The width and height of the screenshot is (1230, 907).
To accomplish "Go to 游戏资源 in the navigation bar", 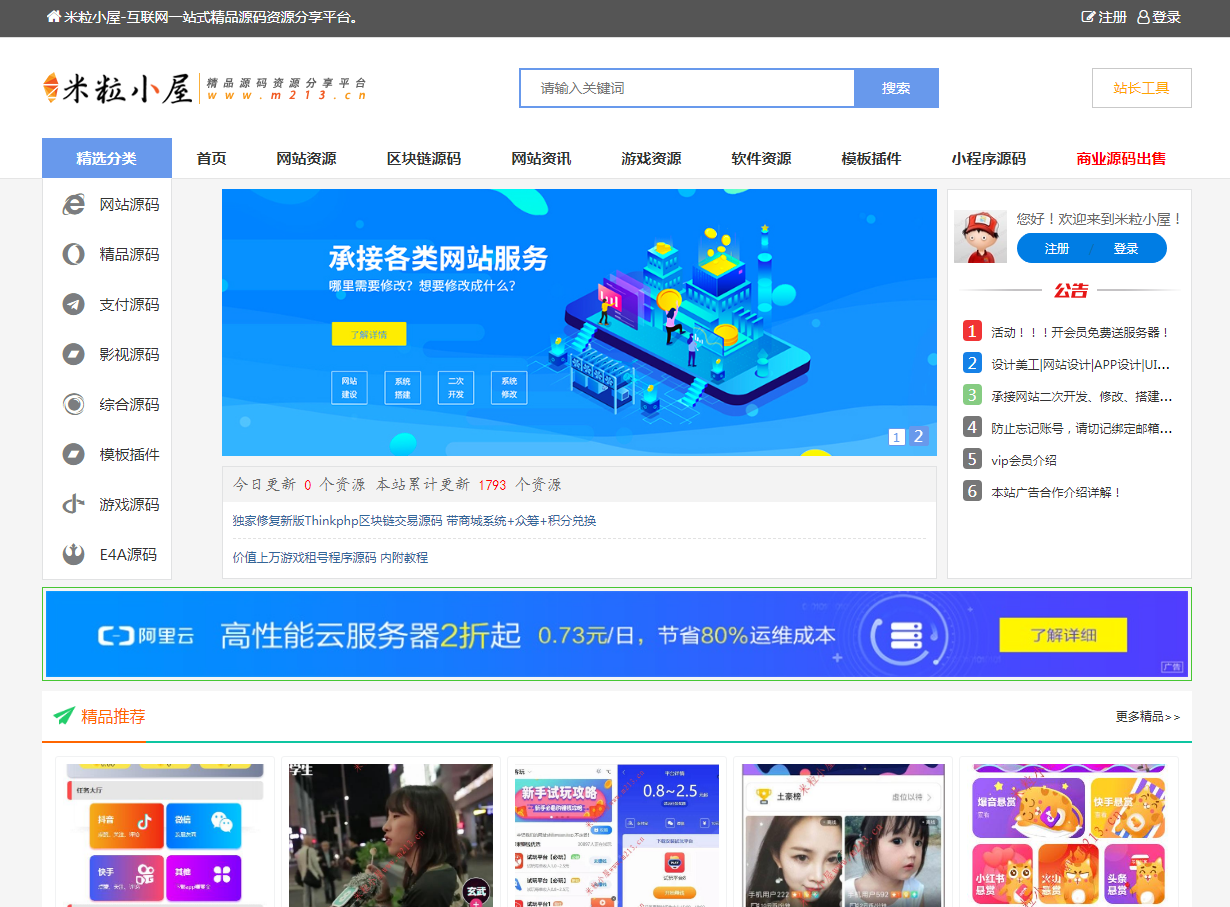I will point(651,159).
